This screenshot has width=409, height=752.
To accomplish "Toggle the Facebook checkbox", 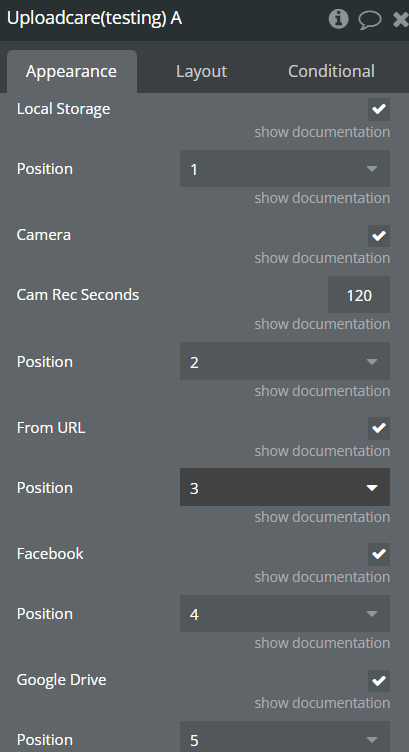I will [379, 554].
